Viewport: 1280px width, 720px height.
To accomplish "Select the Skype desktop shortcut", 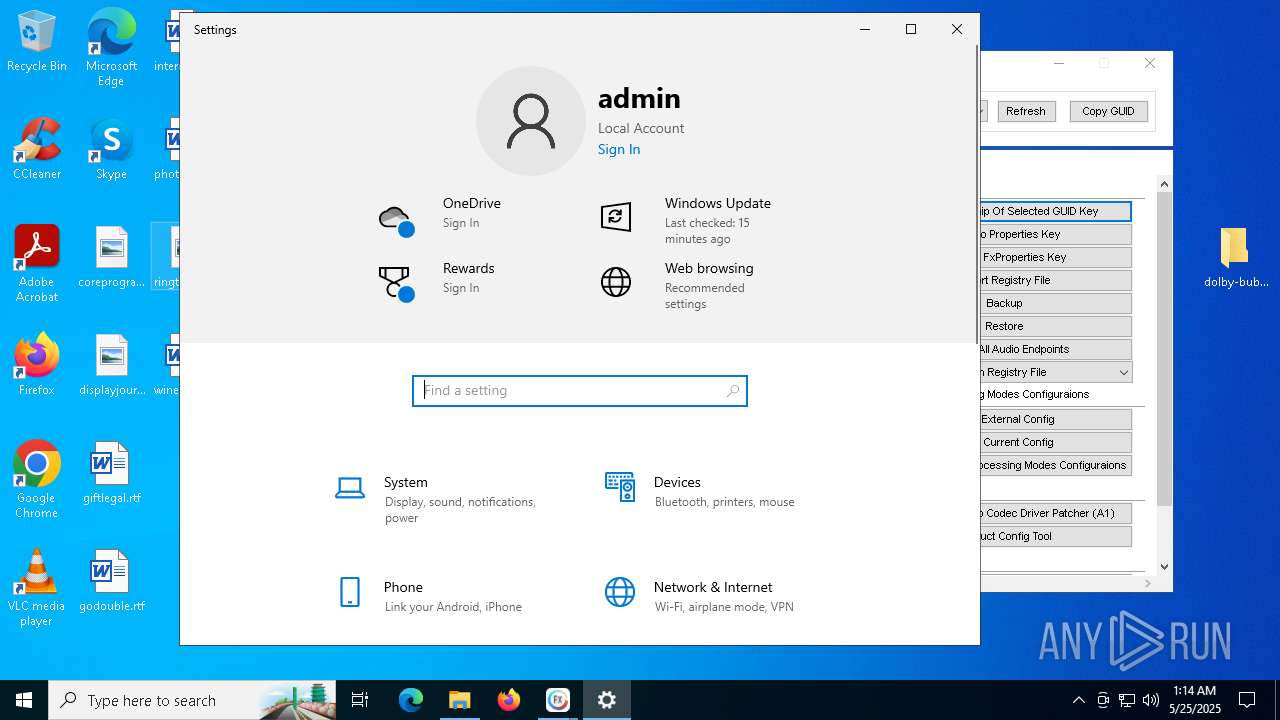I will point(111,150).
